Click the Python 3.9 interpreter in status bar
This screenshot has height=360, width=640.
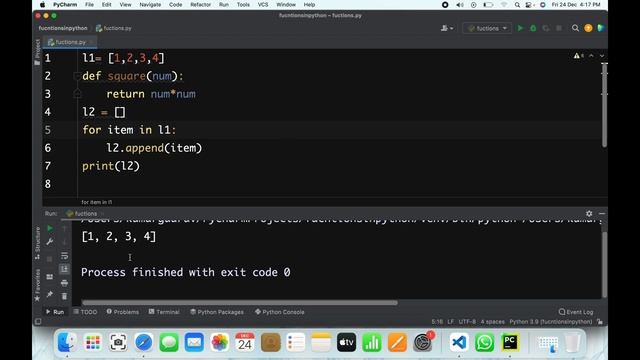click(551, 322)
